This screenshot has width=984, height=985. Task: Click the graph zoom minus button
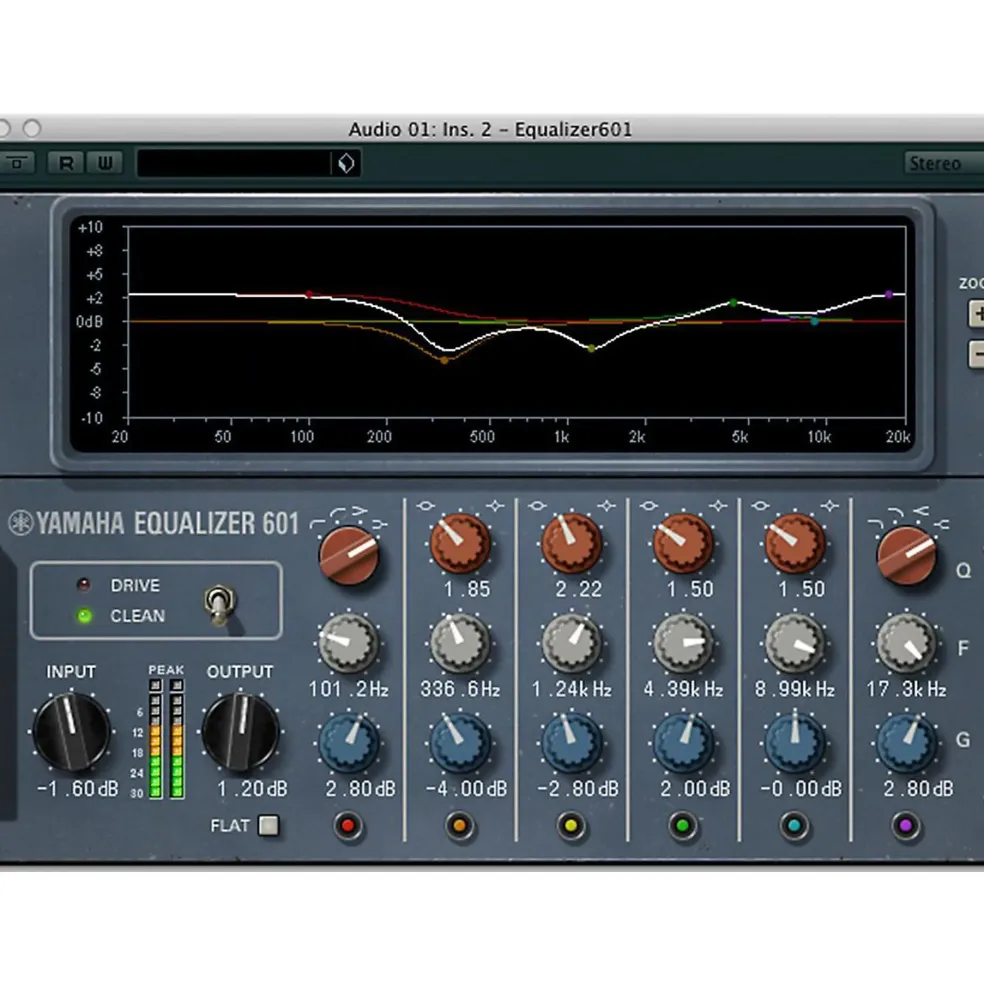pyautogui.click(x=976, y=355)
